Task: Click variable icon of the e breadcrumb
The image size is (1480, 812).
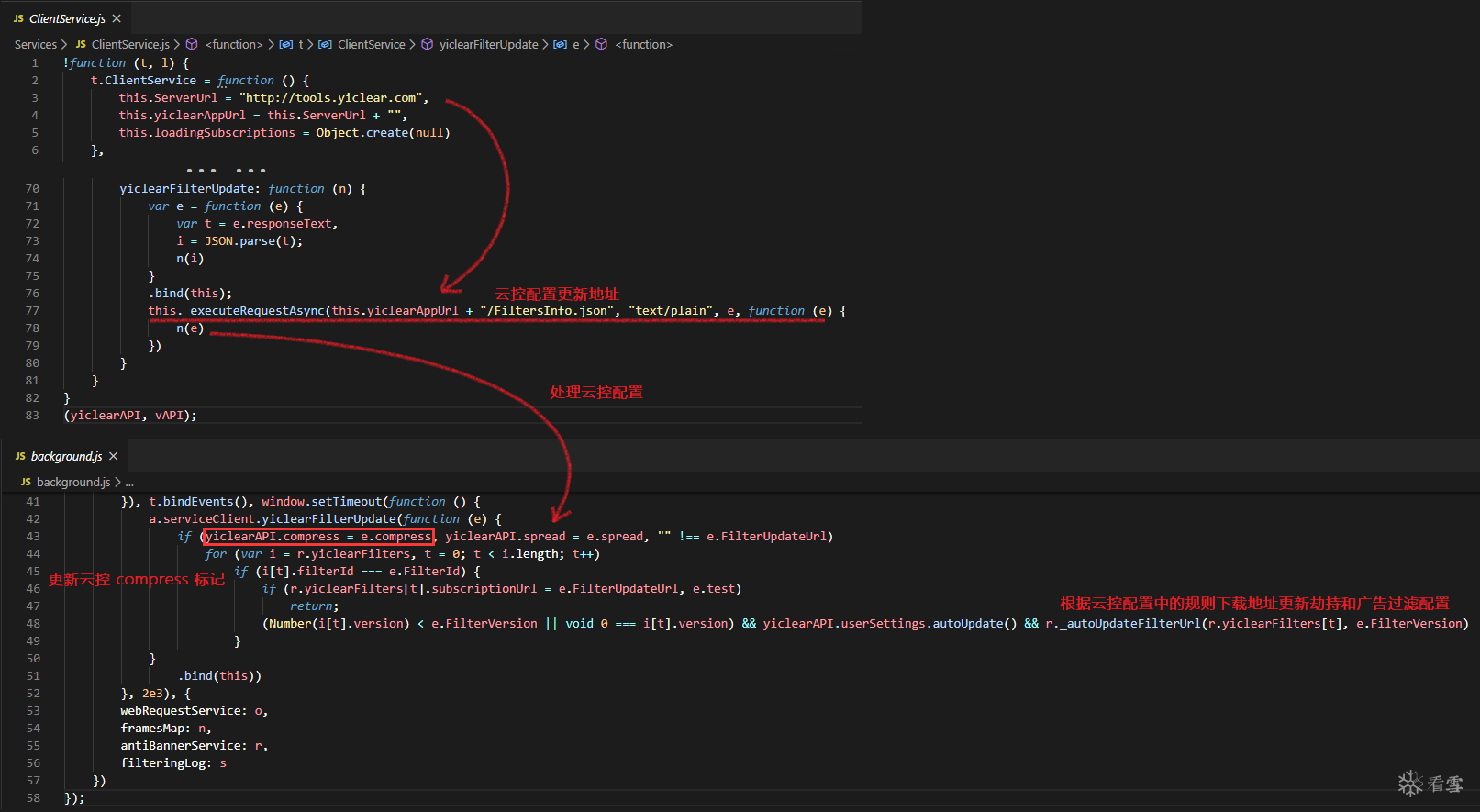Action: pos(560,44)
